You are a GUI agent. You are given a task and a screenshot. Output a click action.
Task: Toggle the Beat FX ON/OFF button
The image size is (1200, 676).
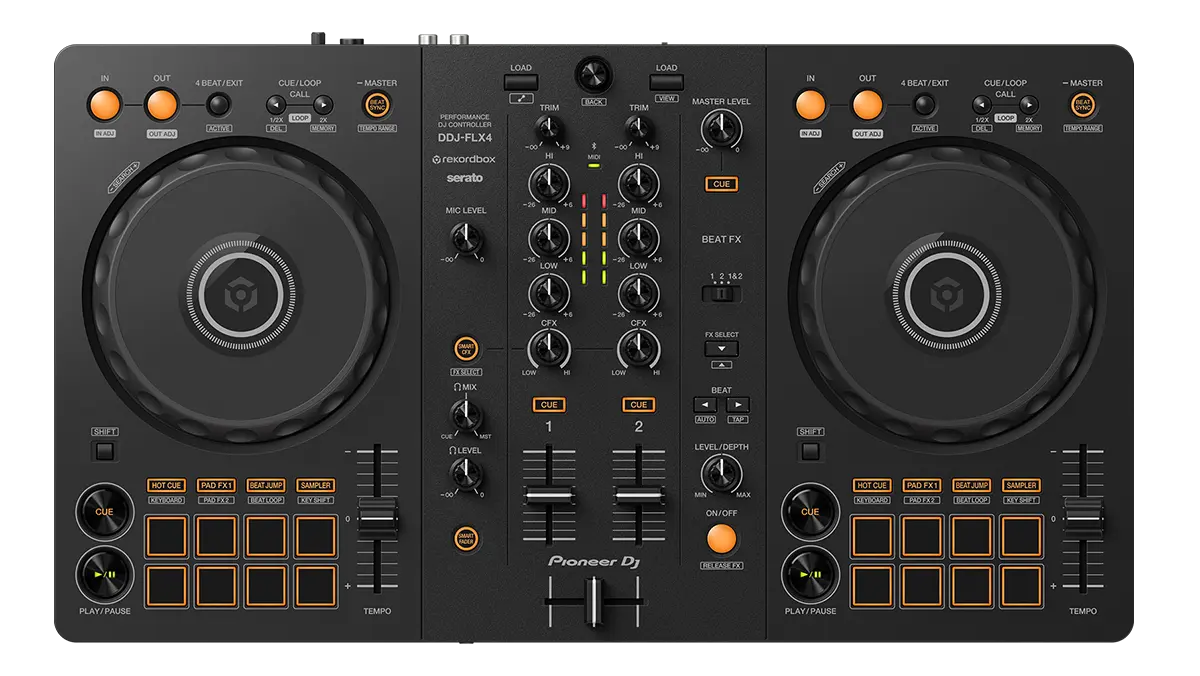pyautogui.click(x=721, y=539)
